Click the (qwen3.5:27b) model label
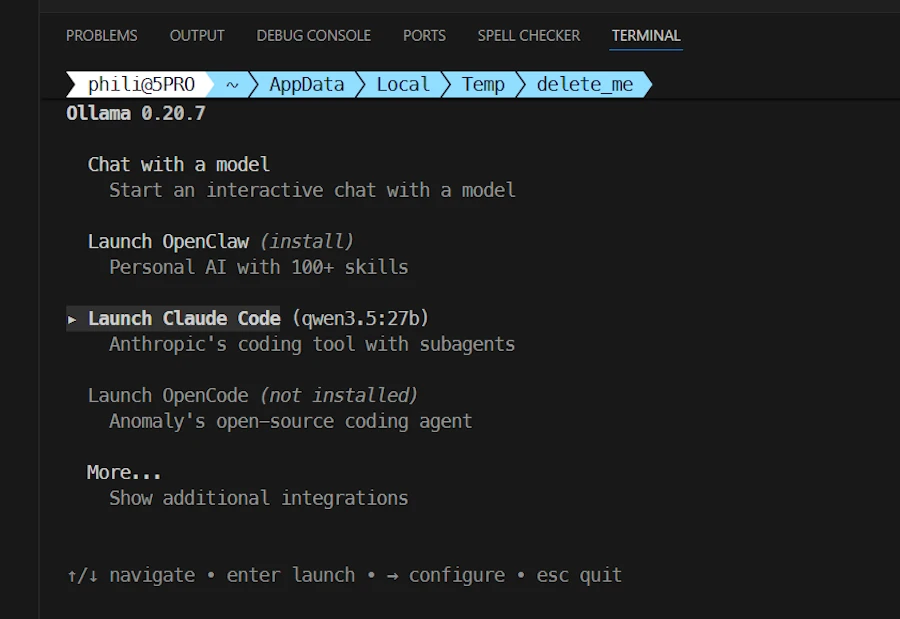The image size is (900, 619). (360, 319)
